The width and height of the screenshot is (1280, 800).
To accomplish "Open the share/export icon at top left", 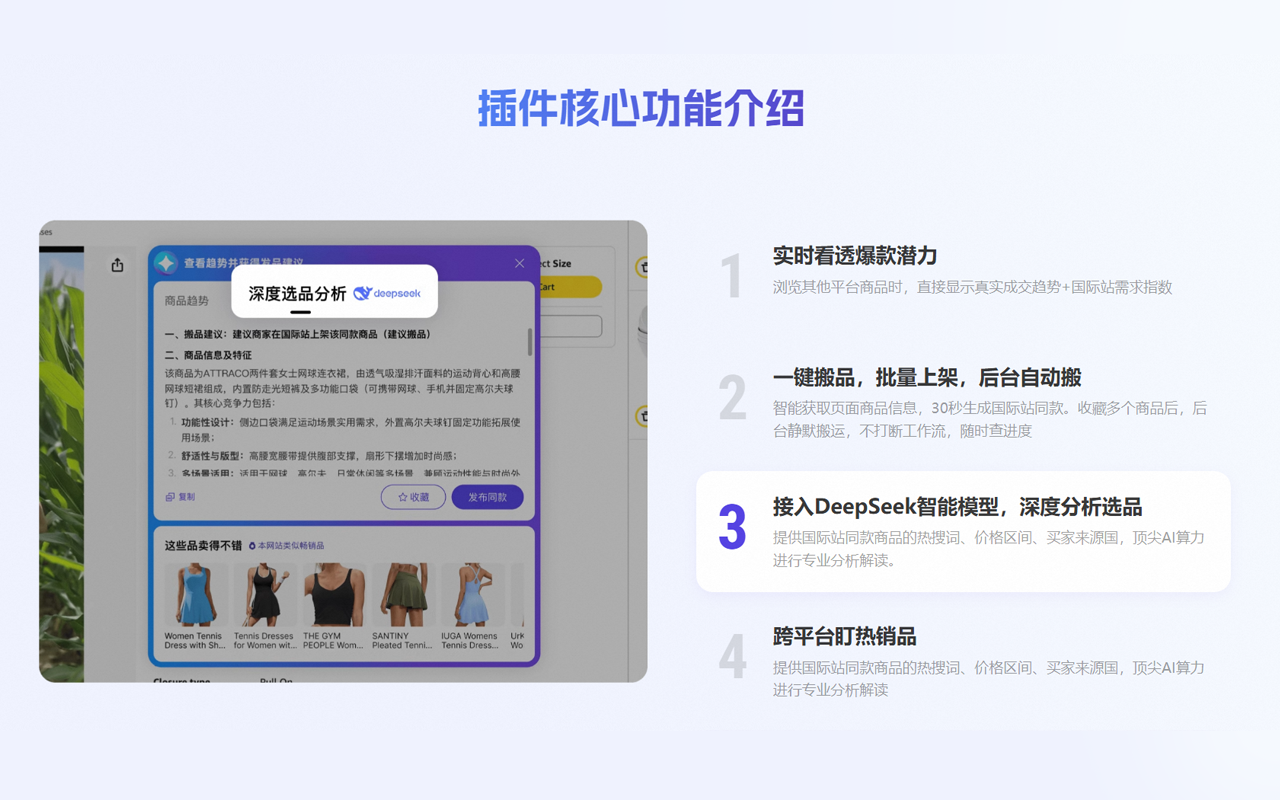I will [x=117, y=264].
